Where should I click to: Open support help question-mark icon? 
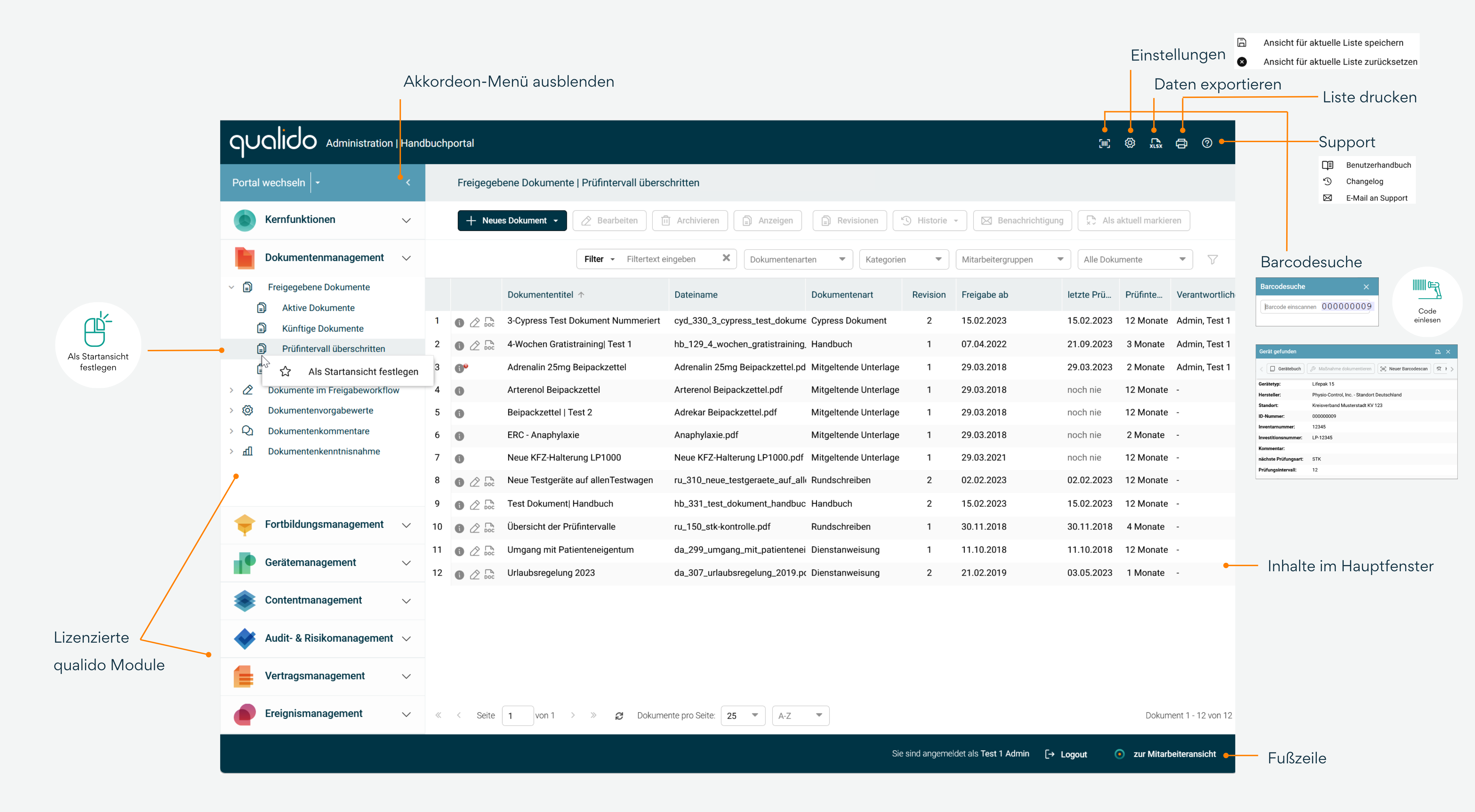(x=1207, y=143)
